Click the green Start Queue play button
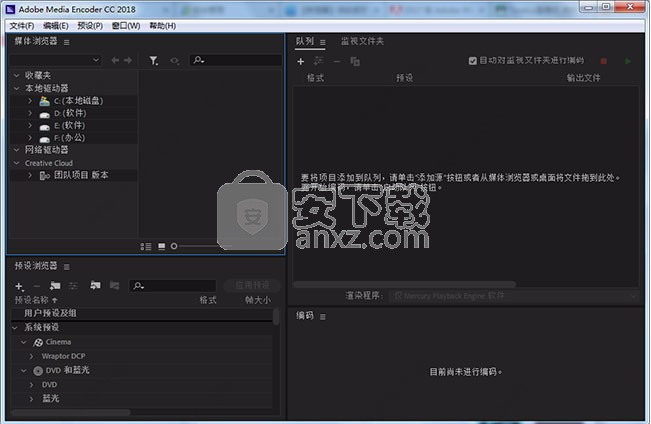651x424 pixels. (628, 61)
